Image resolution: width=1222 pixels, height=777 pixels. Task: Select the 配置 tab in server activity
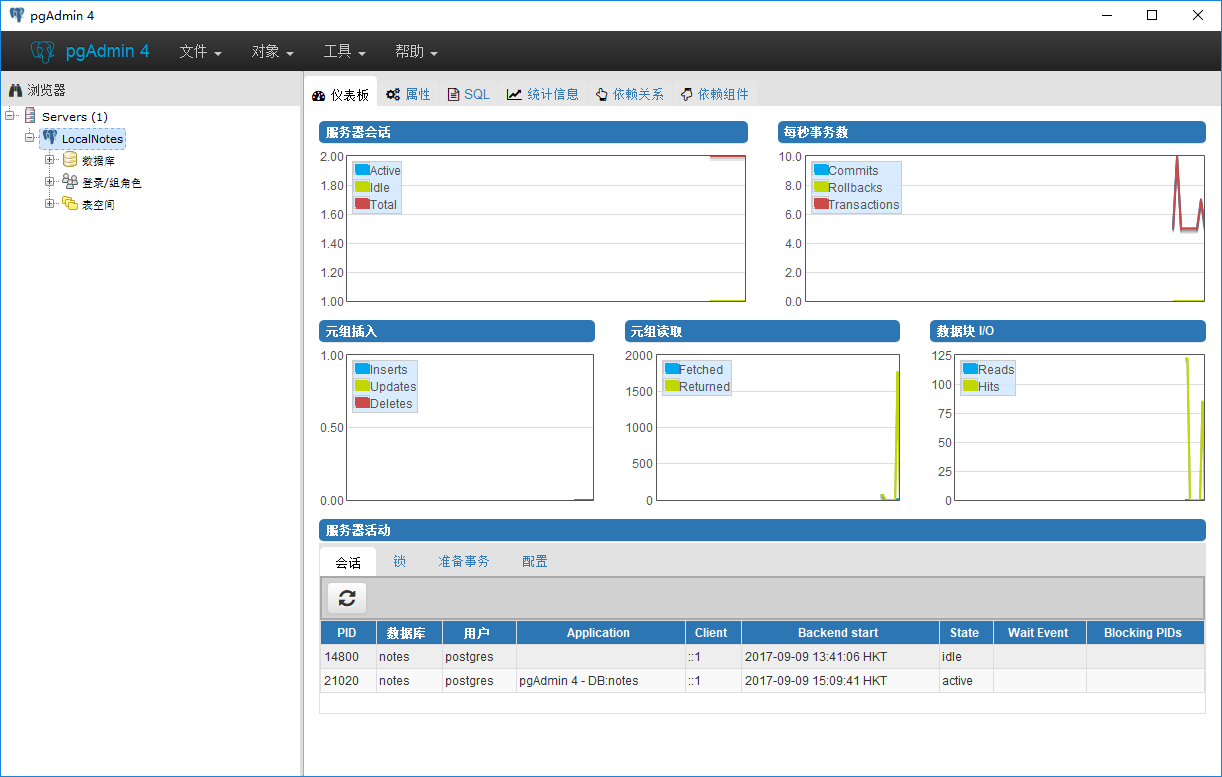click(x=534, y=562)
